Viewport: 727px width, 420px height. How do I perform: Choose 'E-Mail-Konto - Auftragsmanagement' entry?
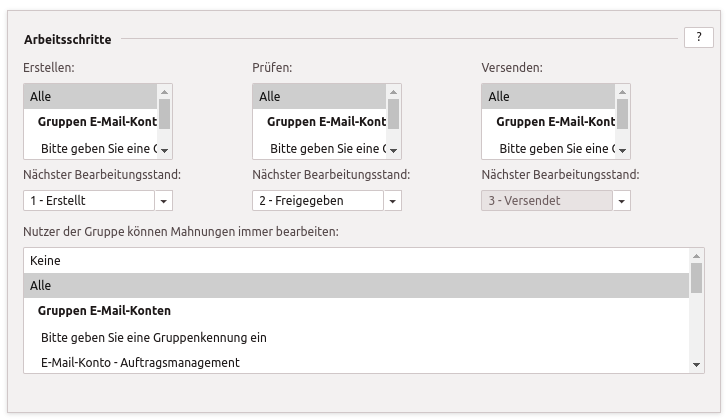click(140, 362)
